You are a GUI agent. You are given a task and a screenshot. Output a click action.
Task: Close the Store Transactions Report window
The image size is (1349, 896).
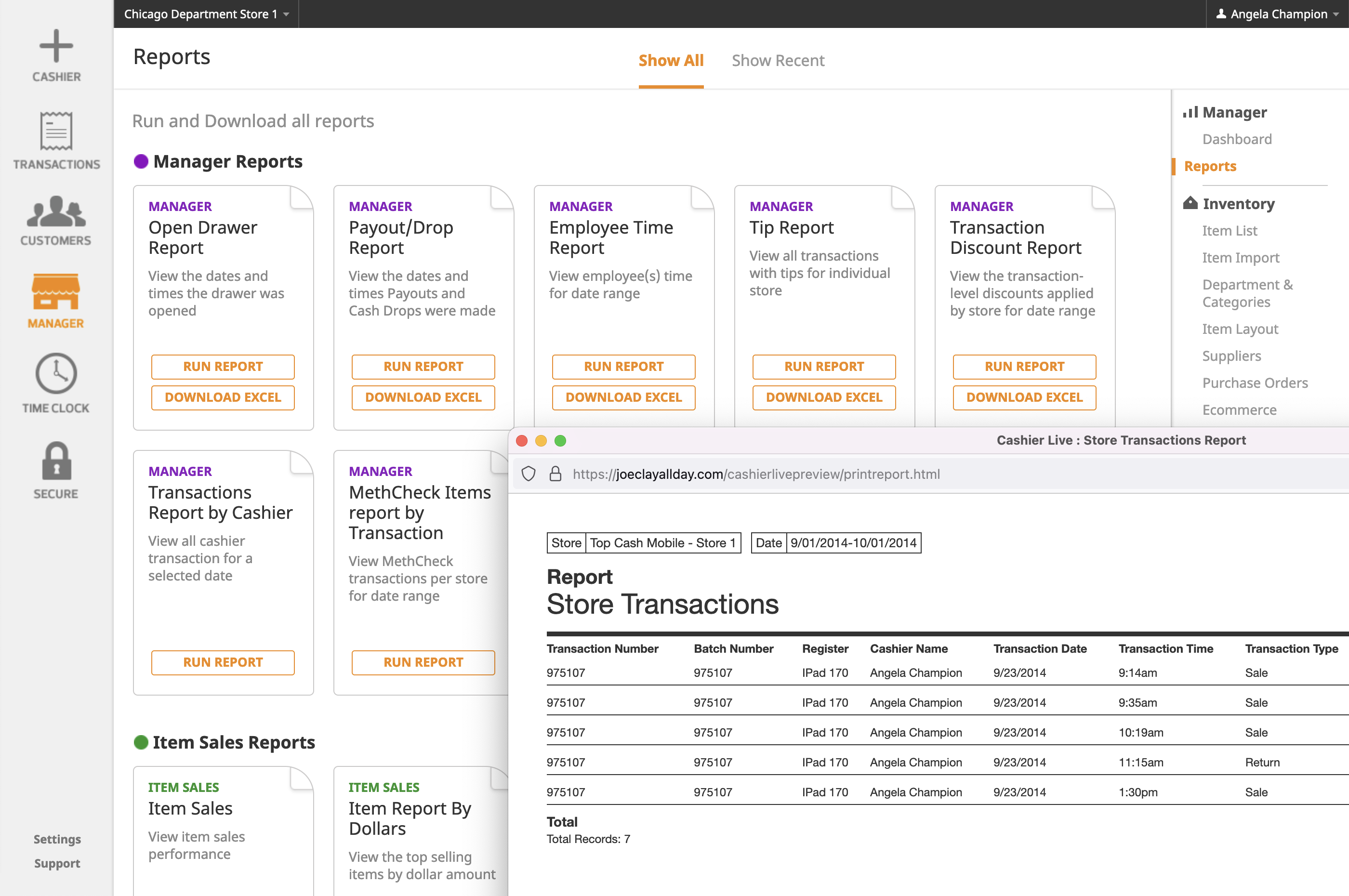tap(521, 441)
